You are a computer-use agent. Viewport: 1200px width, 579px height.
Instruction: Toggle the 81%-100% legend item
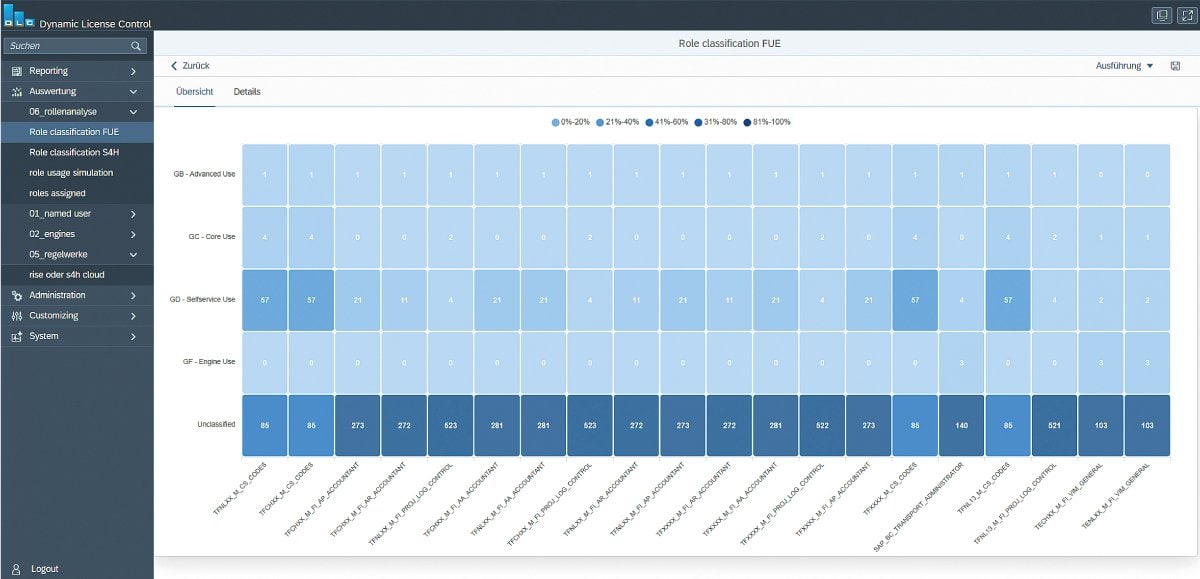[767, 122]
